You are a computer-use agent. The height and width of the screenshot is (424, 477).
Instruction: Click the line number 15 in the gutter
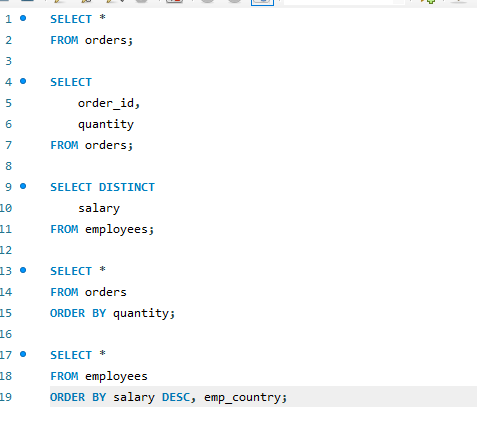(x=6, y=313)
